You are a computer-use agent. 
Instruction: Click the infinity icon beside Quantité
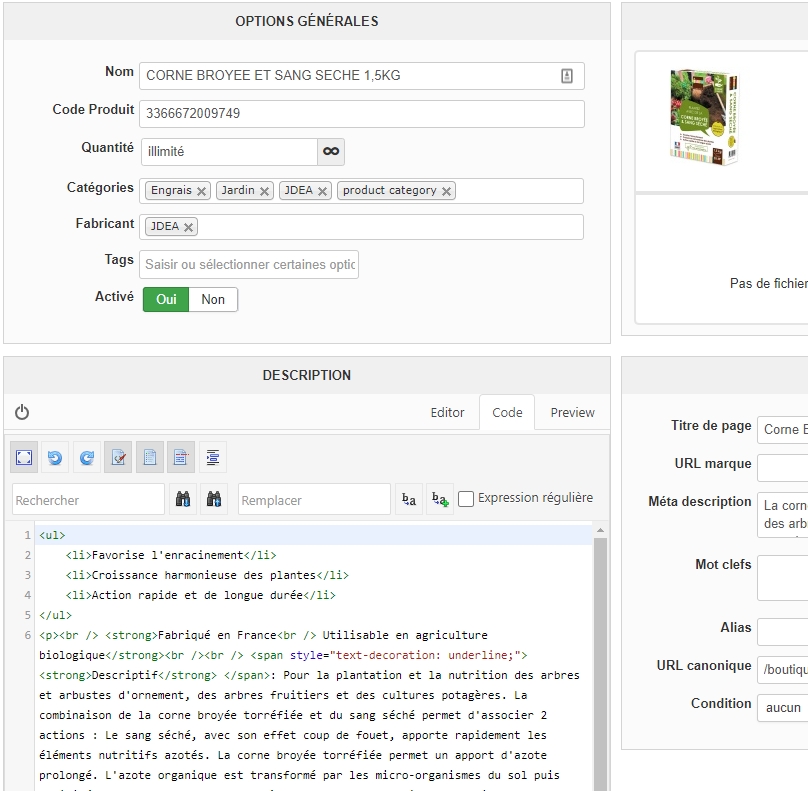(331, 152)
